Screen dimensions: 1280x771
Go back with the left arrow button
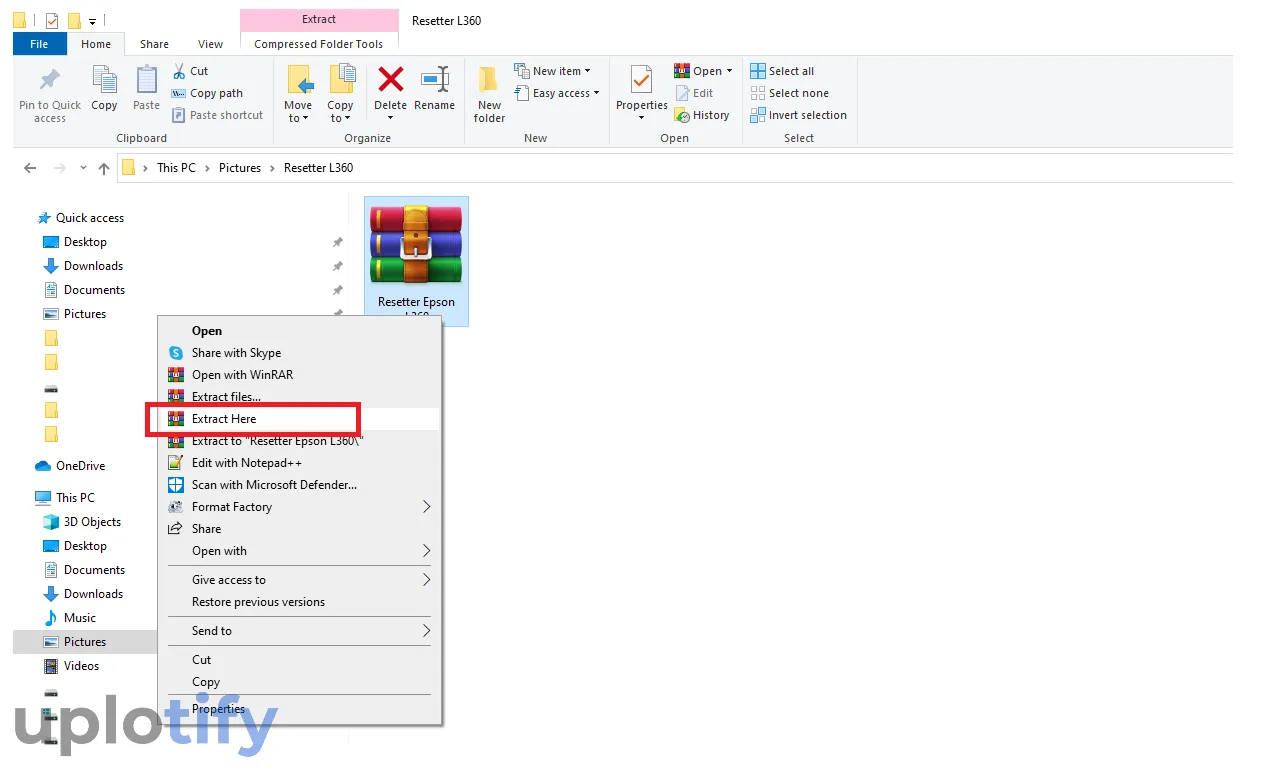30,168
